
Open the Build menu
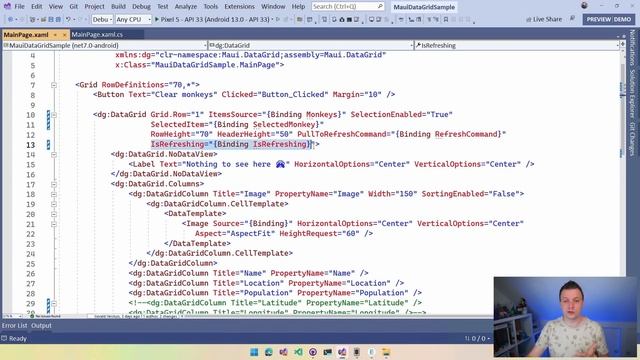pos(118,7)
